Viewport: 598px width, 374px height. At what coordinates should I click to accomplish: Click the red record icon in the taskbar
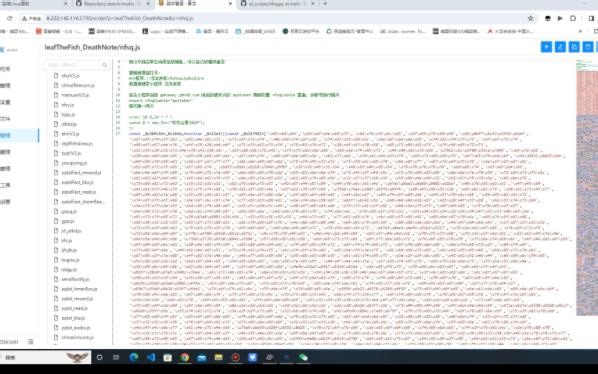click(x=236, y=357)
